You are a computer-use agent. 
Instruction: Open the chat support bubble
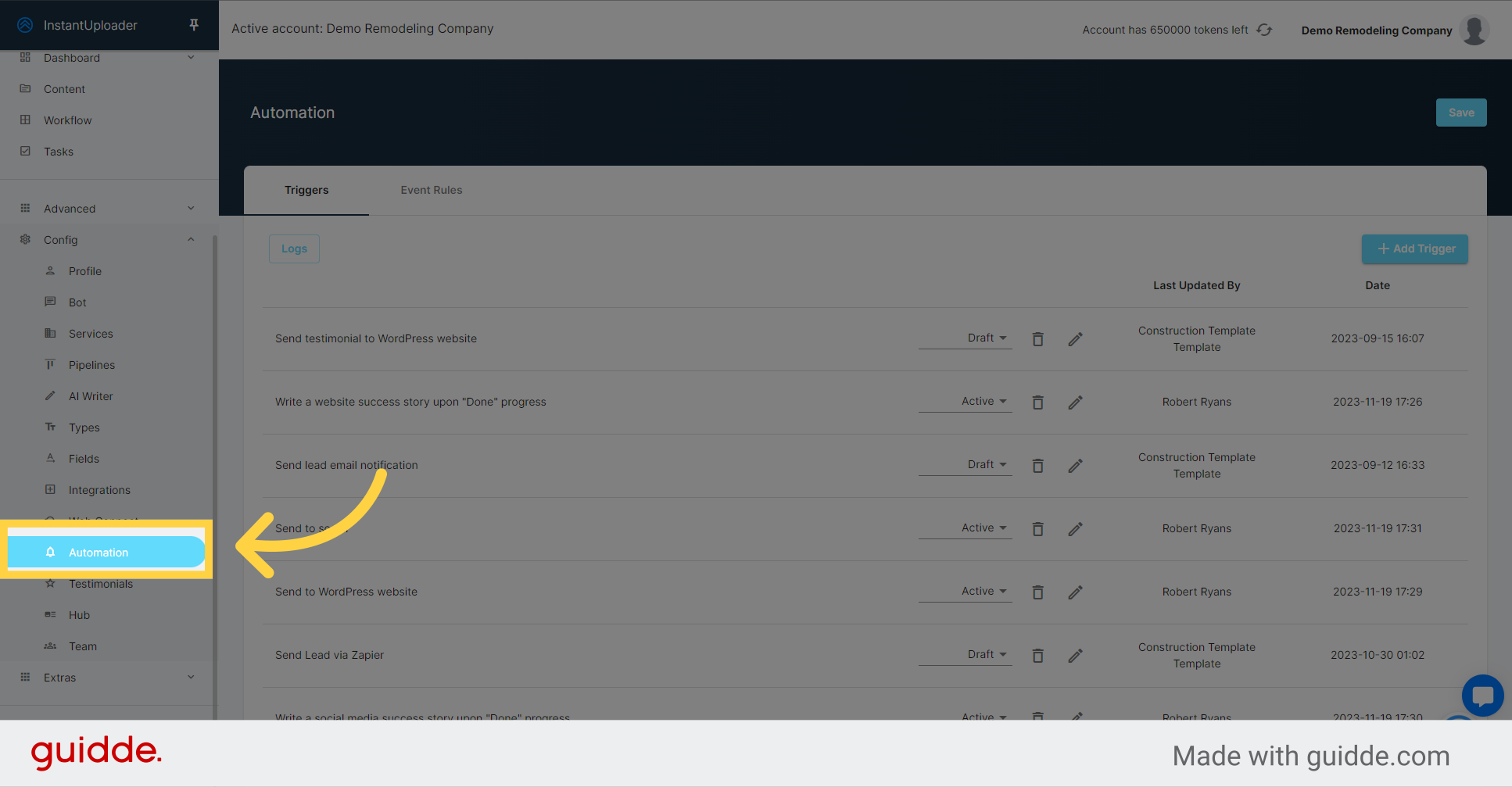[1482, 696]
